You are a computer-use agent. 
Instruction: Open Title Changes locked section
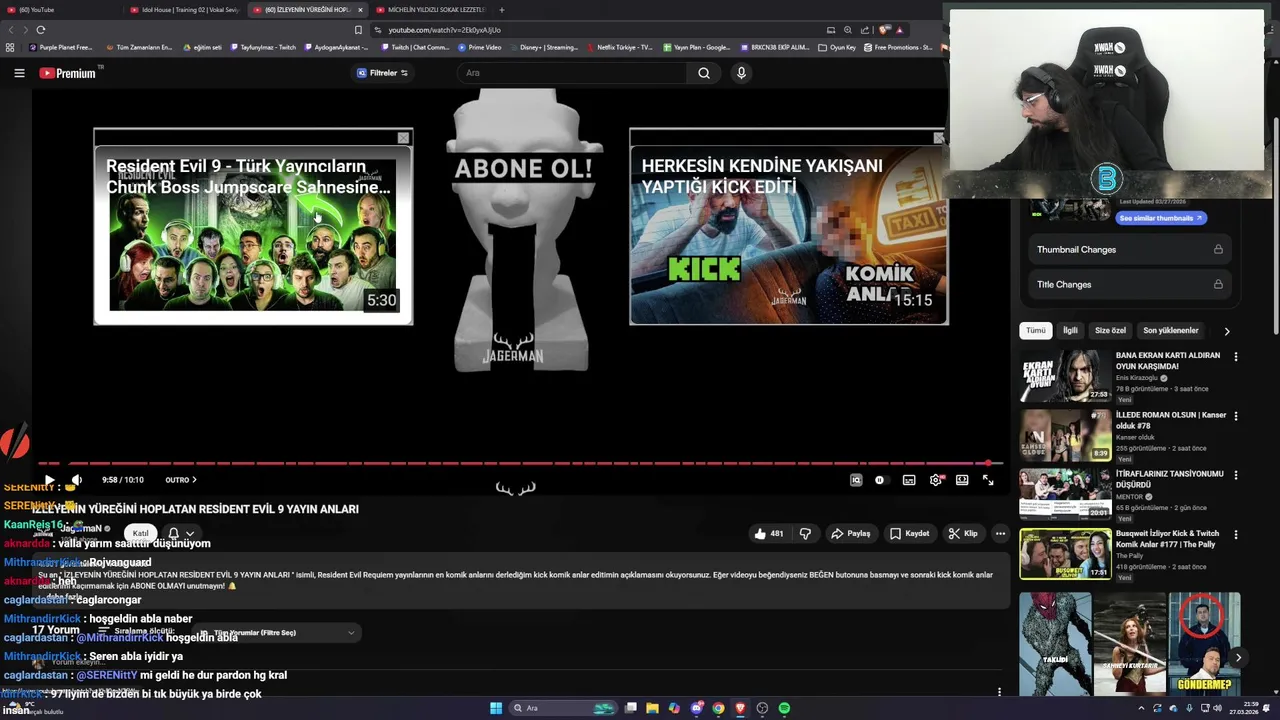click(1130, 285)
